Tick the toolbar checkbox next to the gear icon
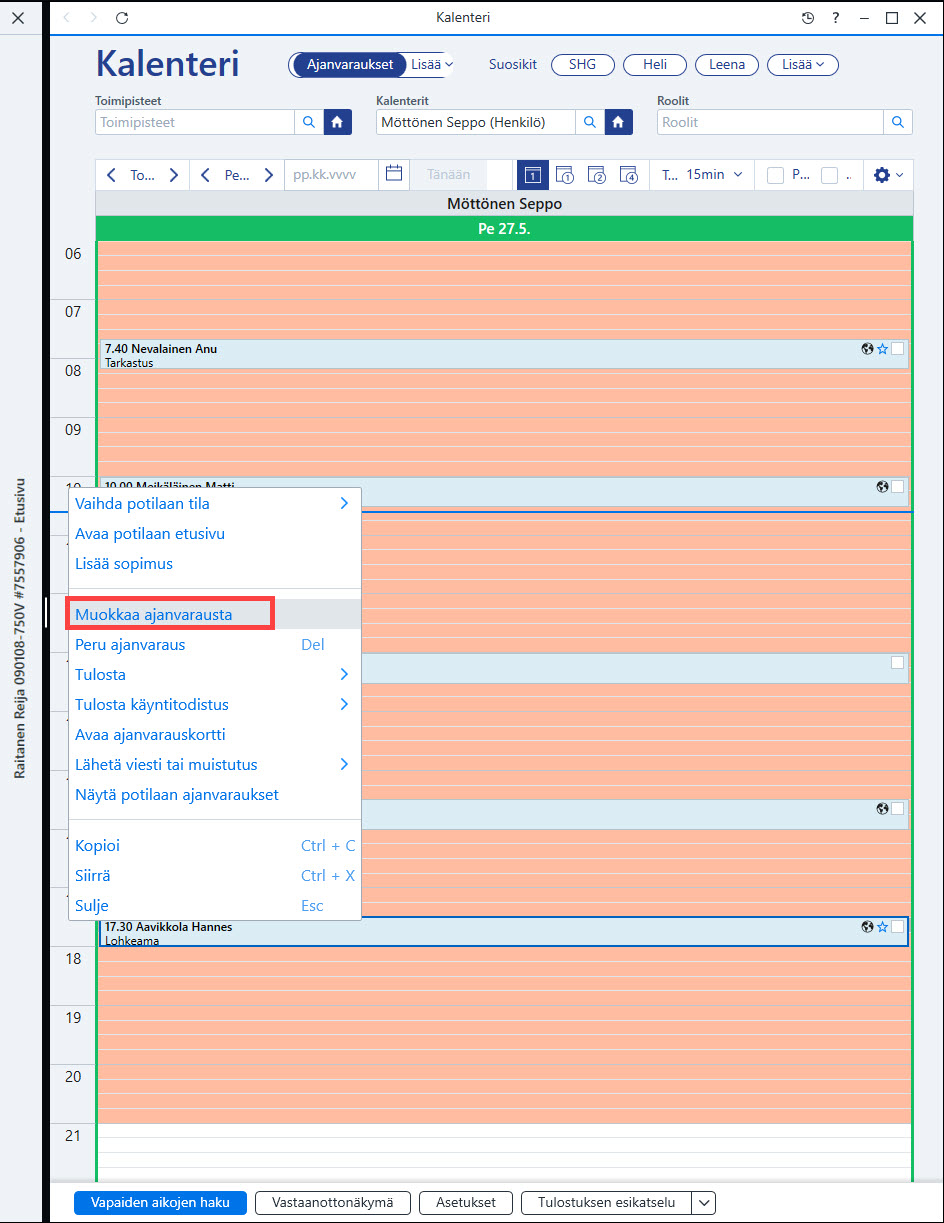 pos(829,175)
